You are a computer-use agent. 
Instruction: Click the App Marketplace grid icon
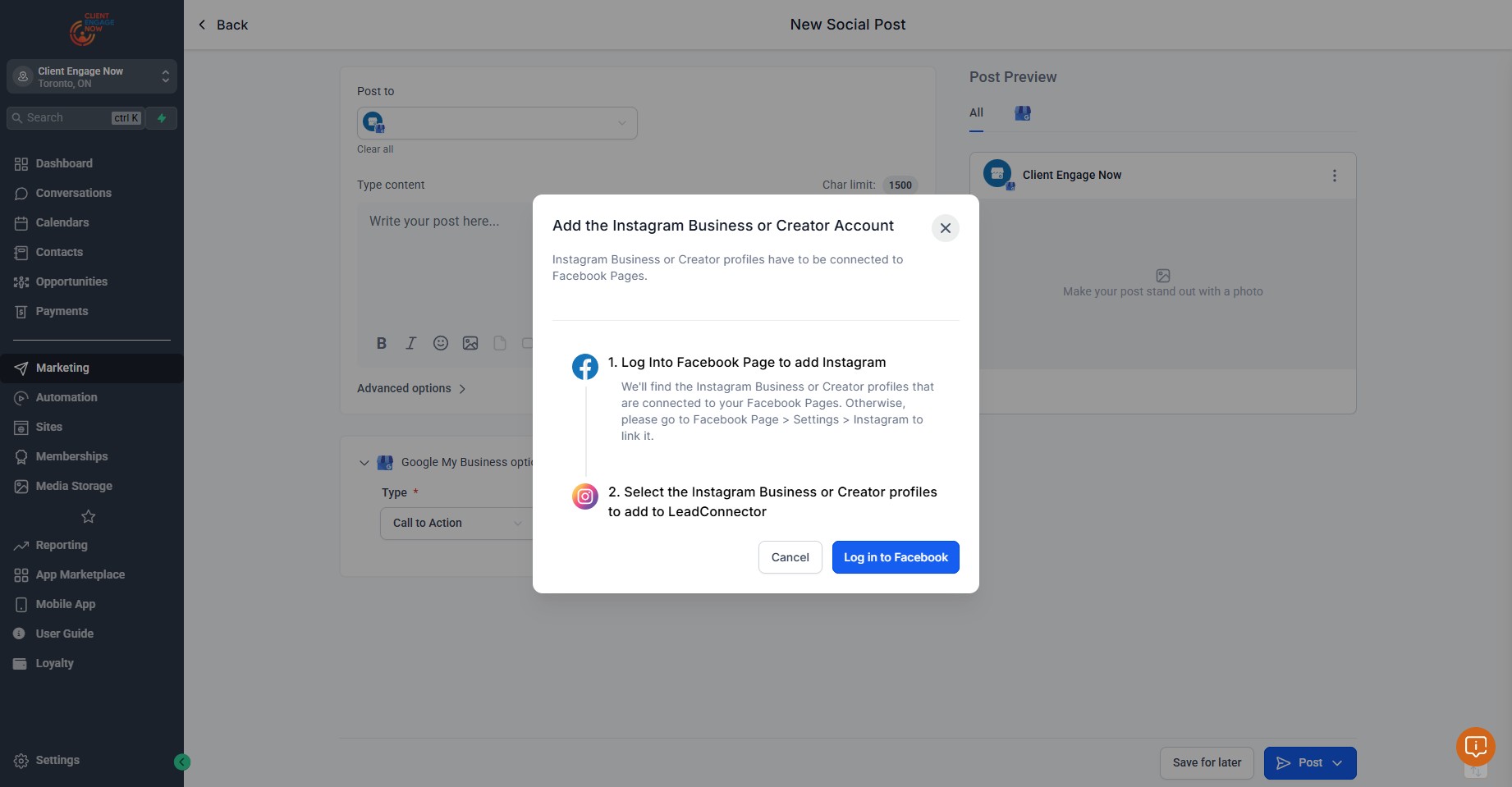[21, 575]
